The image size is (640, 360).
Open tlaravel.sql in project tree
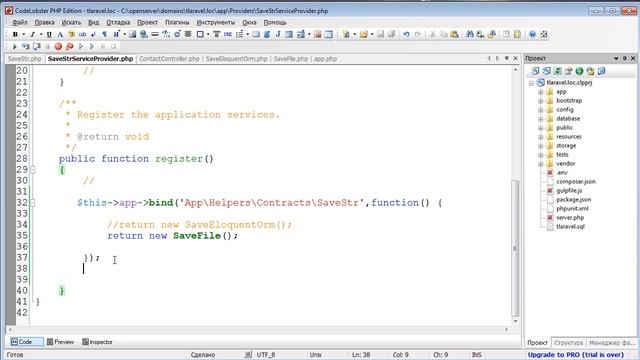pos(570,227)
